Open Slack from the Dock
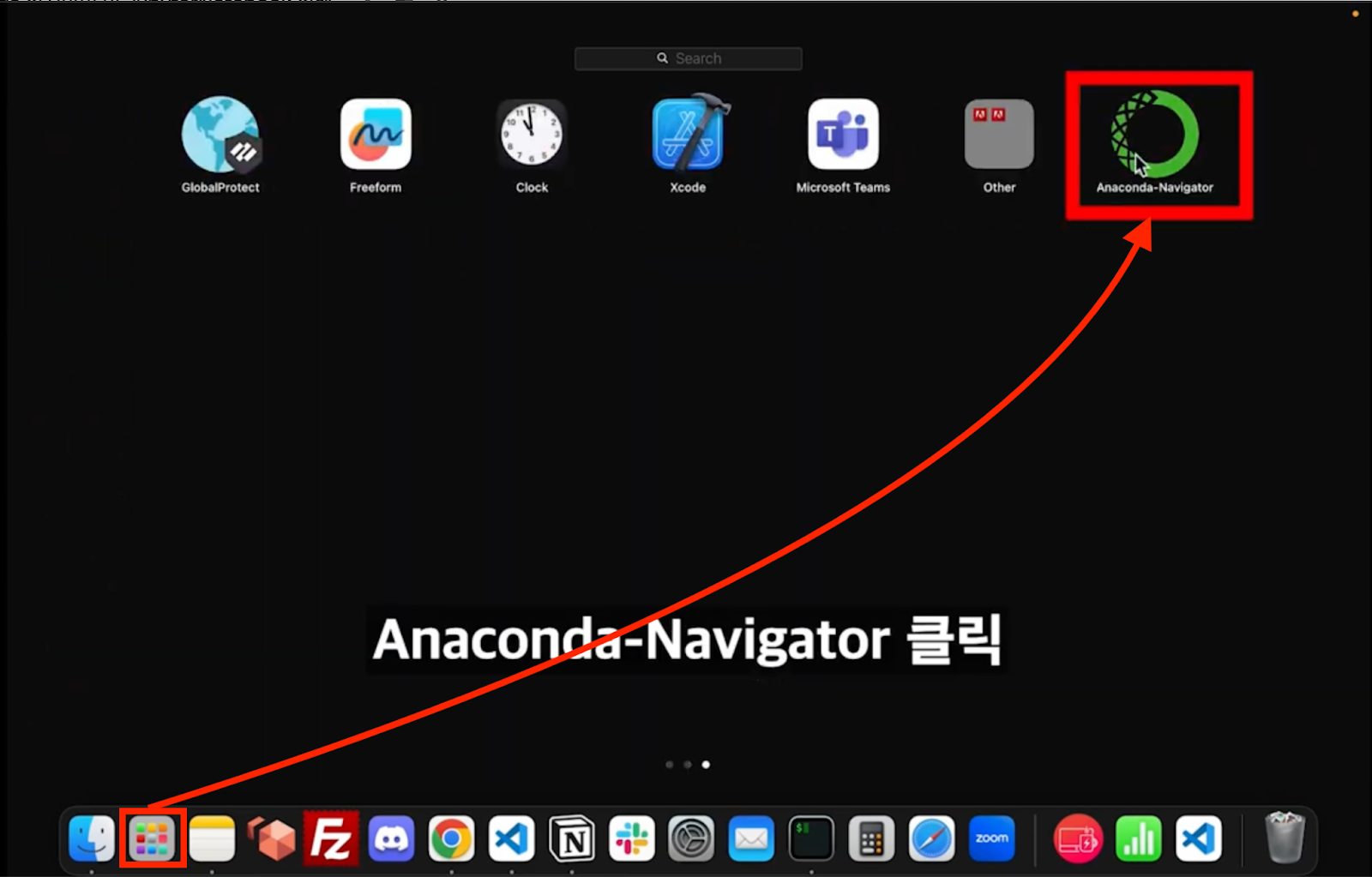 pyautogui.click(x=631, y=838)
